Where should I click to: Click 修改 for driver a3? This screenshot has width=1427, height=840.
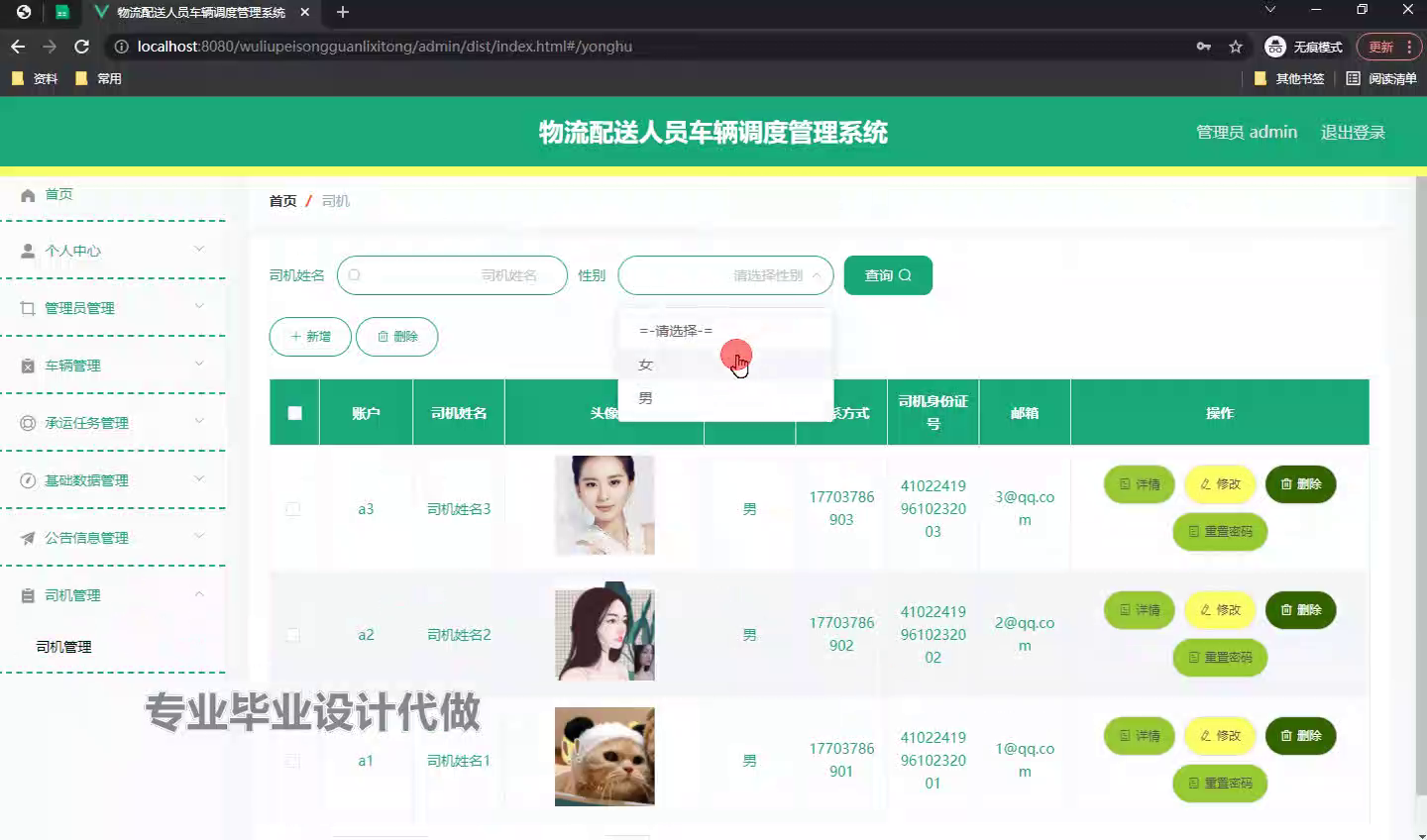tap(1220, 484)
